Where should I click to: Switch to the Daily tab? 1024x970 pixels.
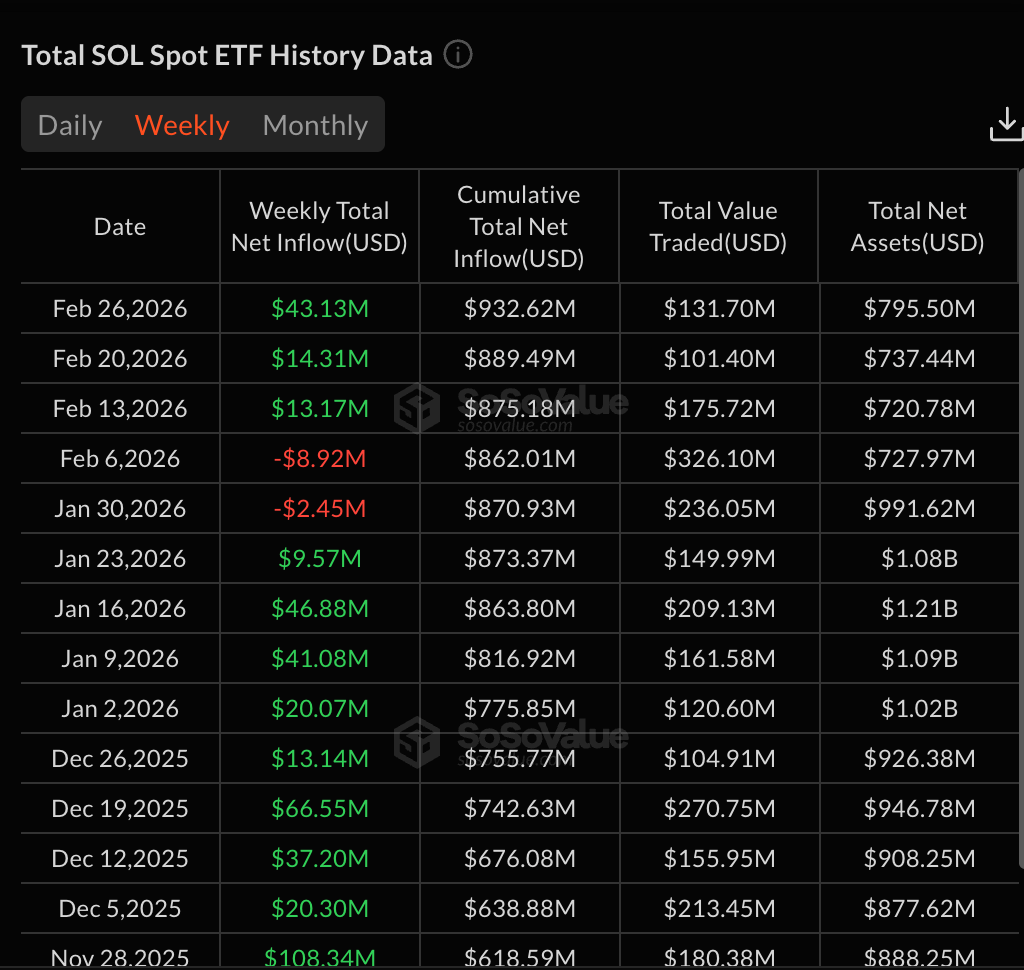pos(70,125)
